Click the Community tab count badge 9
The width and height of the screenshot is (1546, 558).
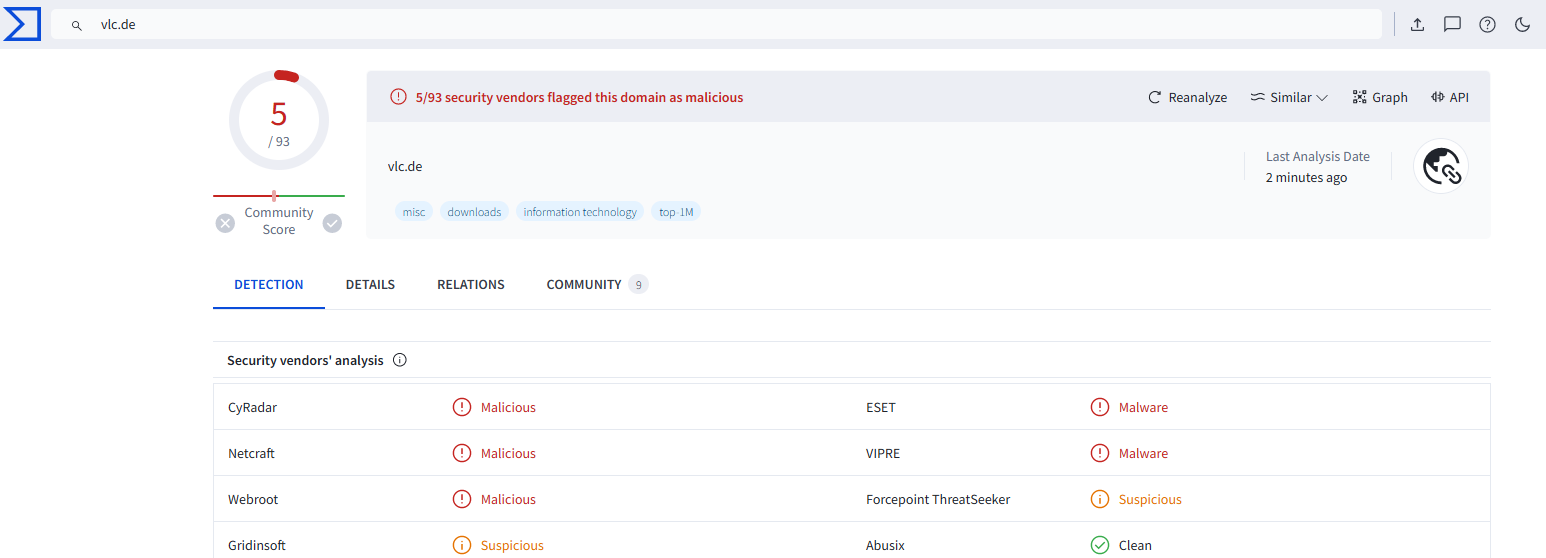click(638, 285)
